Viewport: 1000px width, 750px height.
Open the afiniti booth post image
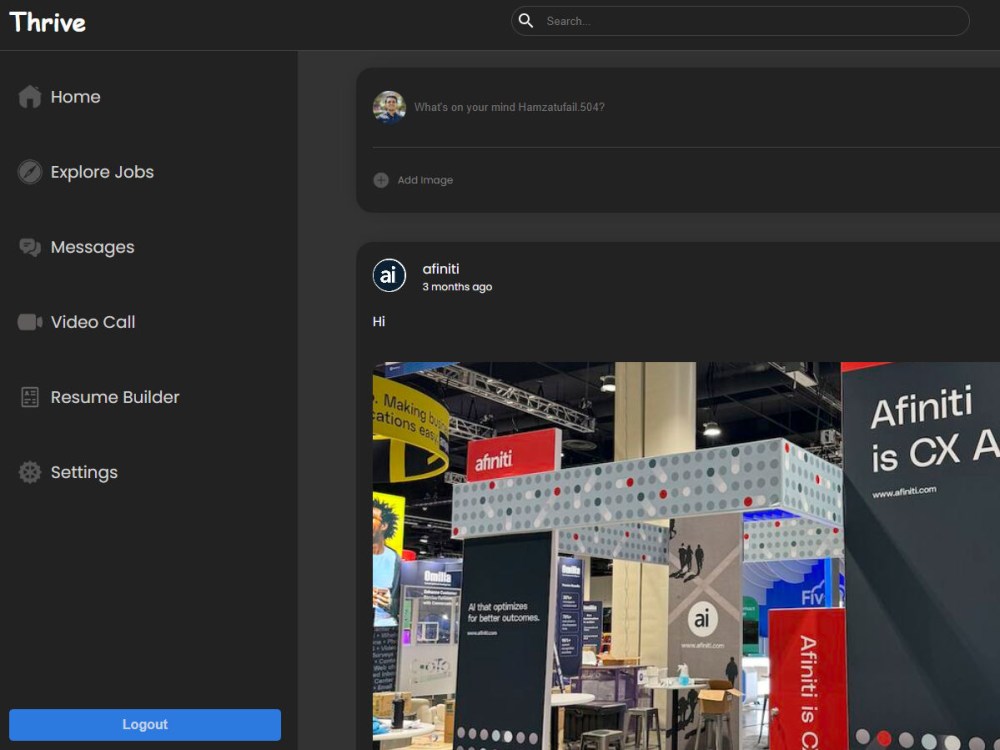686,556
